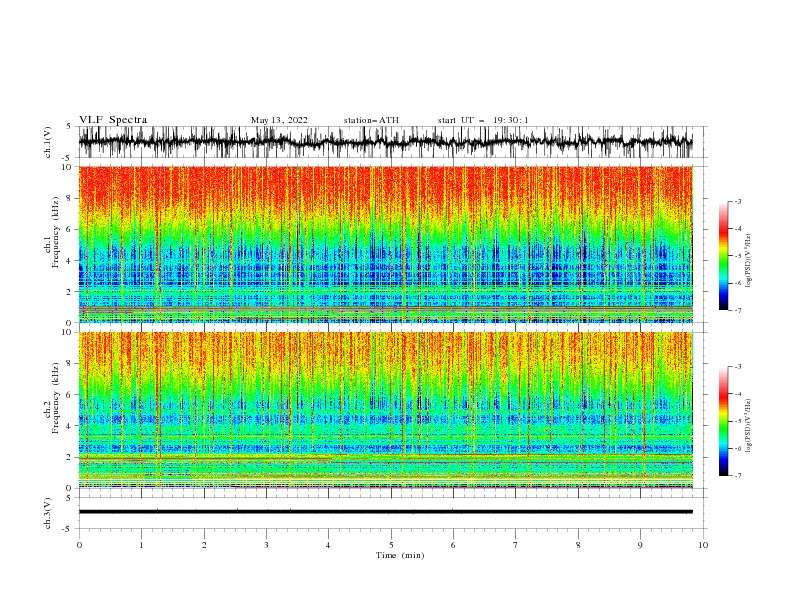The width and height of the screenshot is (792, 612).
Task: Click the "ch.1(V)" axis label
Action: pos(48,142)
